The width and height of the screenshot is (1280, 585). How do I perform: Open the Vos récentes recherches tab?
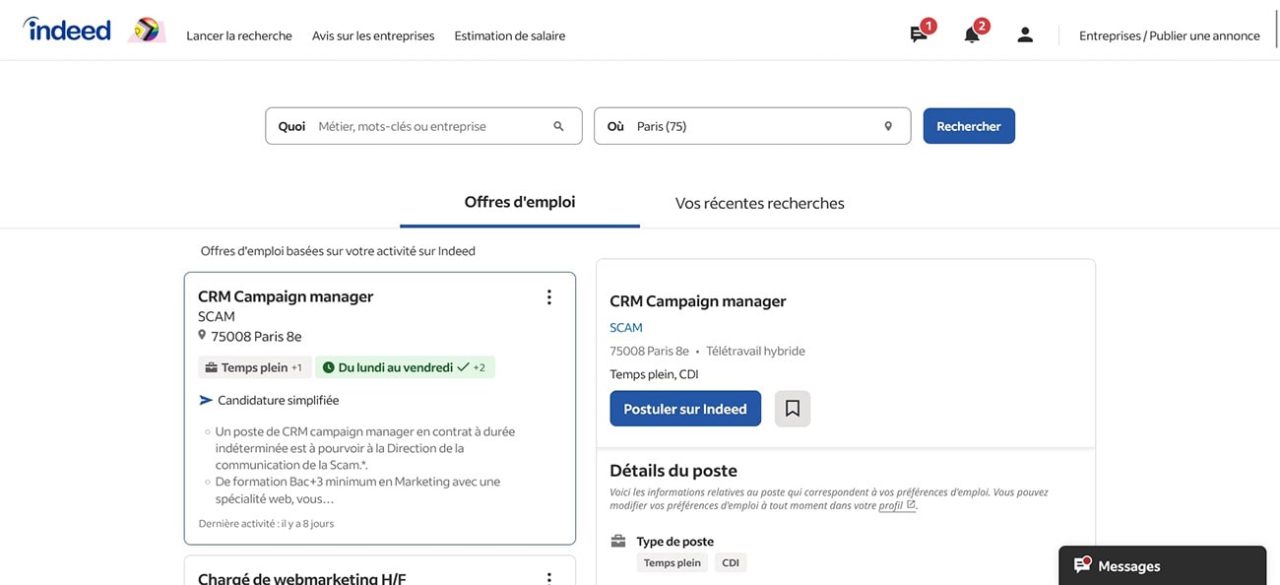(759, 203)
